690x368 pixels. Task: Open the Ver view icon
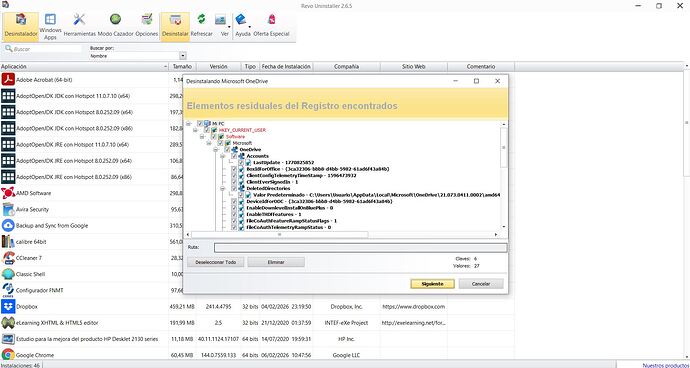point(220,20)
